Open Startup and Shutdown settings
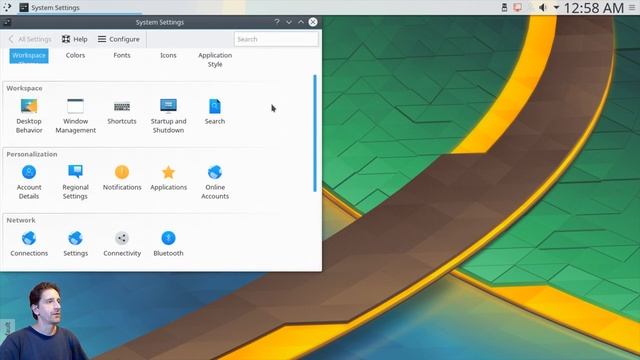The image size is (640, 360). [x=168, y=116]
